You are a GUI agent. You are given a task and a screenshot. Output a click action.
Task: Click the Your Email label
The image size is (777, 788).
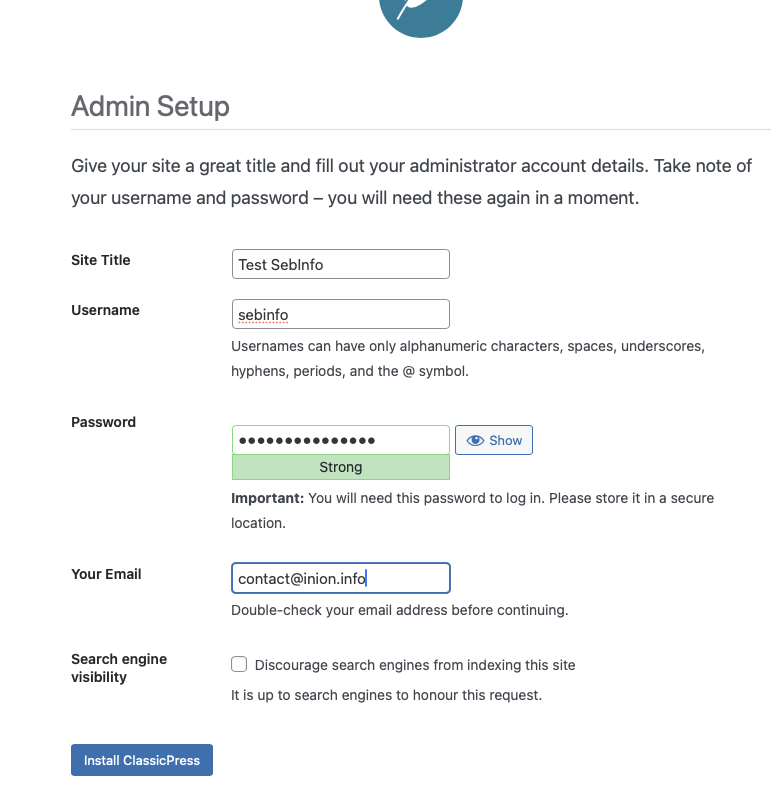(106, 574)
